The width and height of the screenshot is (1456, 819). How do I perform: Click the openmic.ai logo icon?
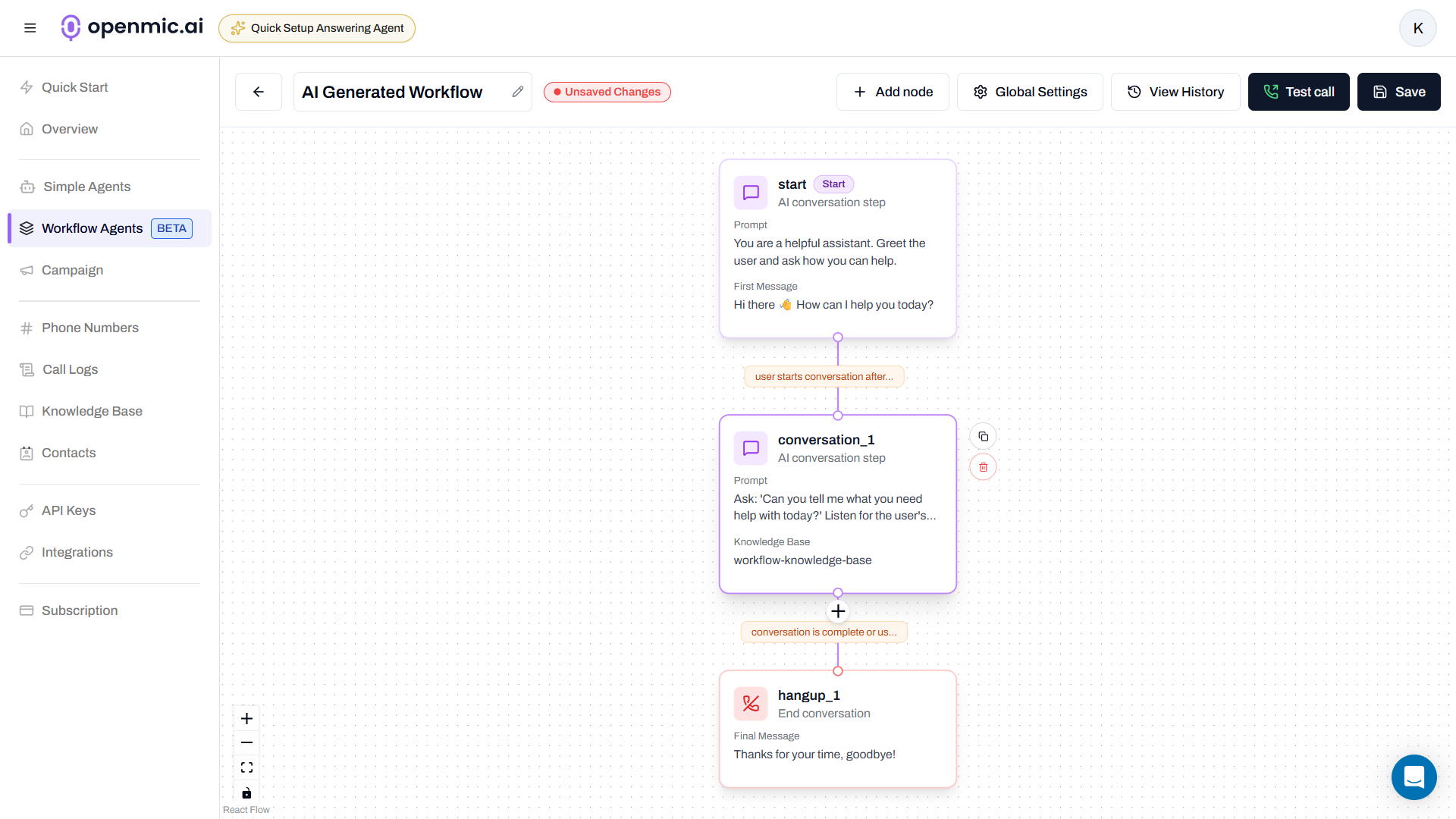click(x=71, y=27)
